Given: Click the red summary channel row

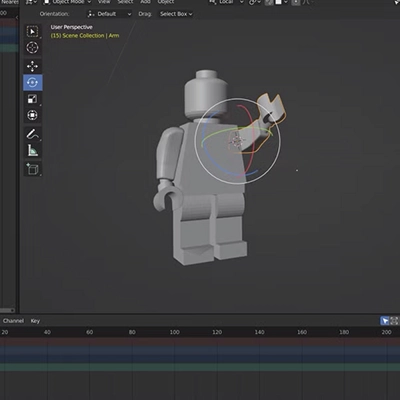Looking at the screenshot, I should [200, 341].
